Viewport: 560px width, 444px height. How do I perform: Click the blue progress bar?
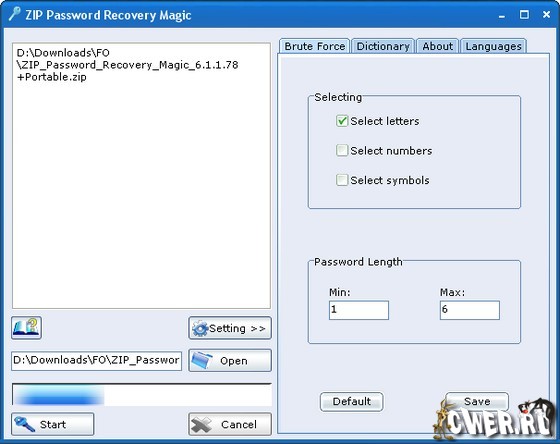coord(142,395)
